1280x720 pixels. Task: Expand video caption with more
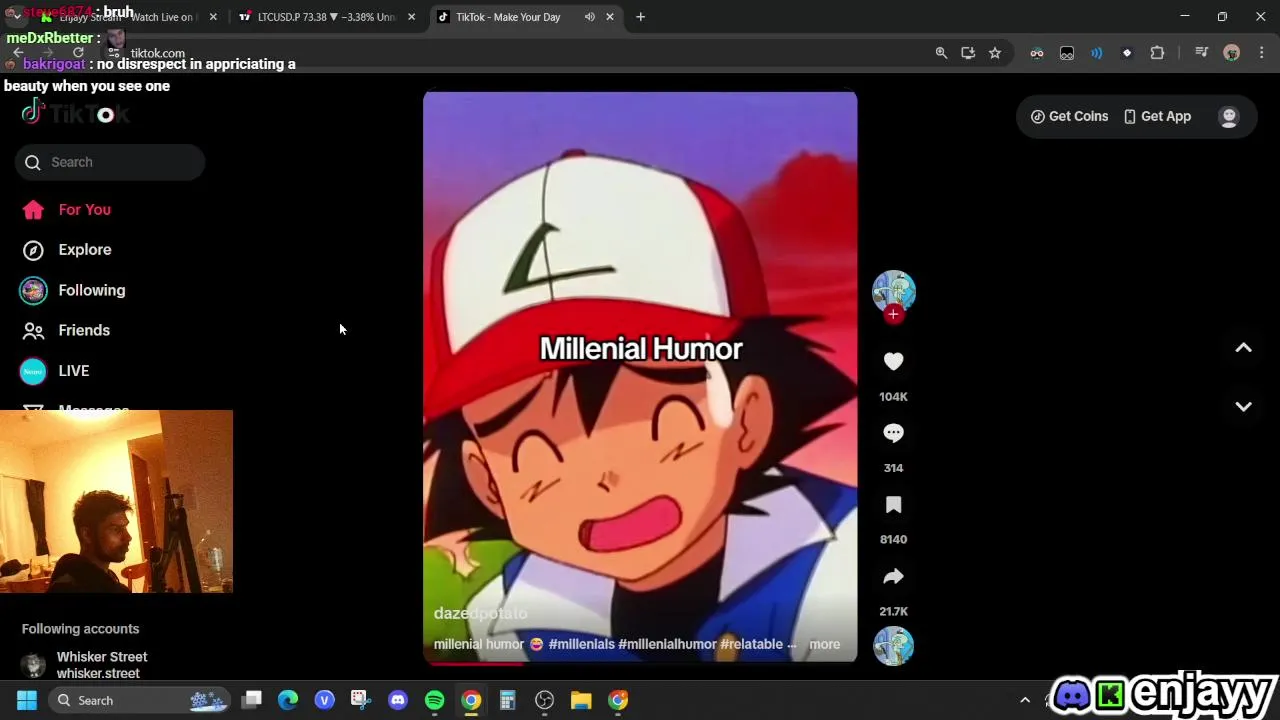click(824, 644)
